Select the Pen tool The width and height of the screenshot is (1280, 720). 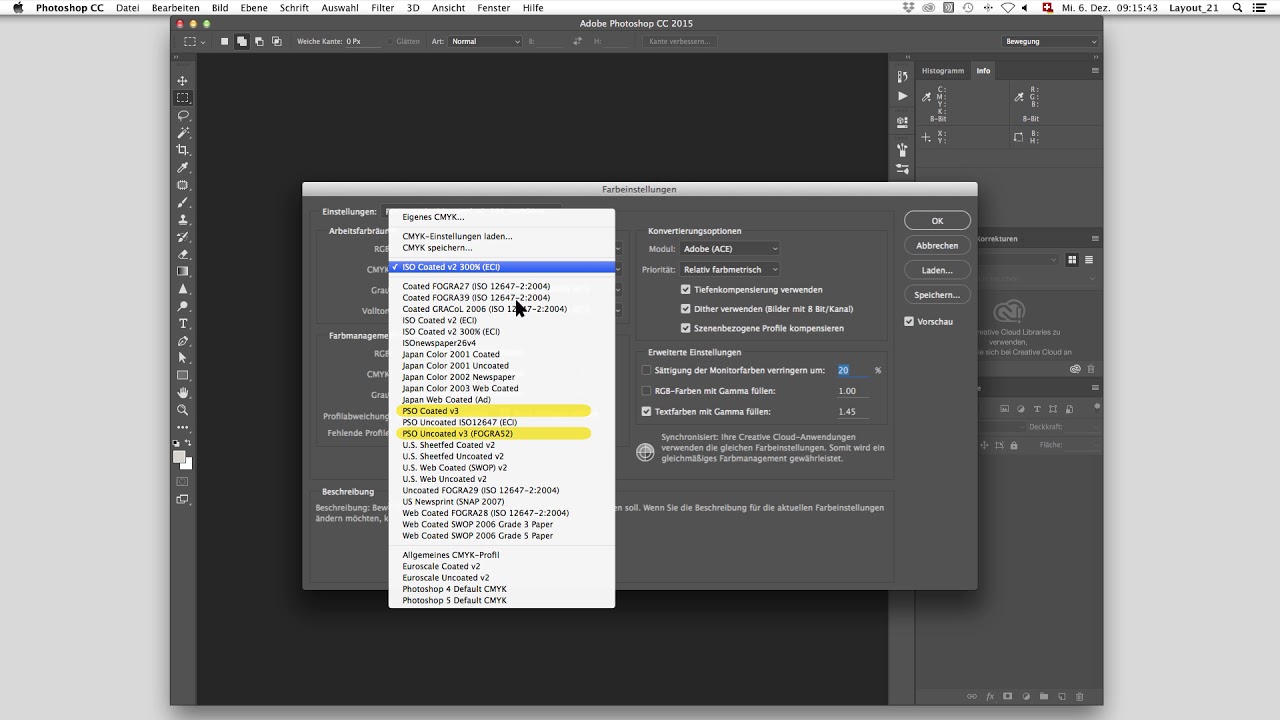click(x=183, y=341)
